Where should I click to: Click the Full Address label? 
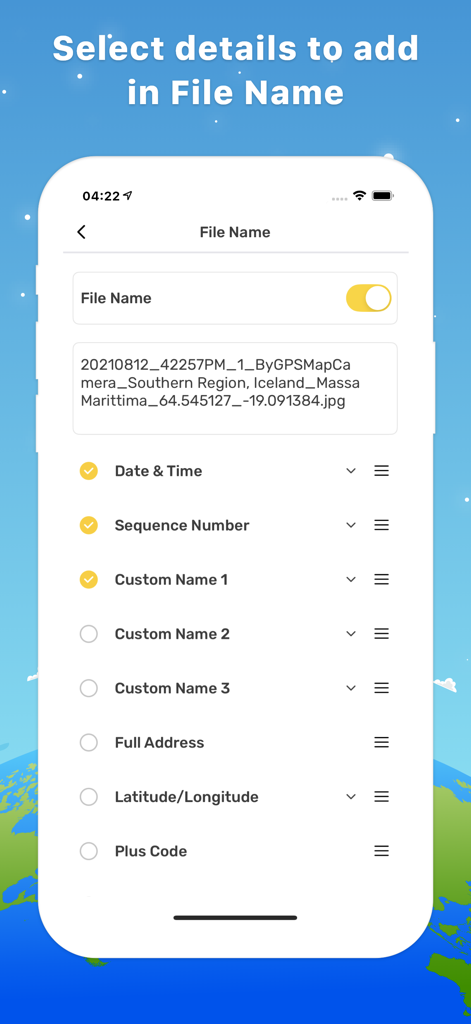coord(159,743)
